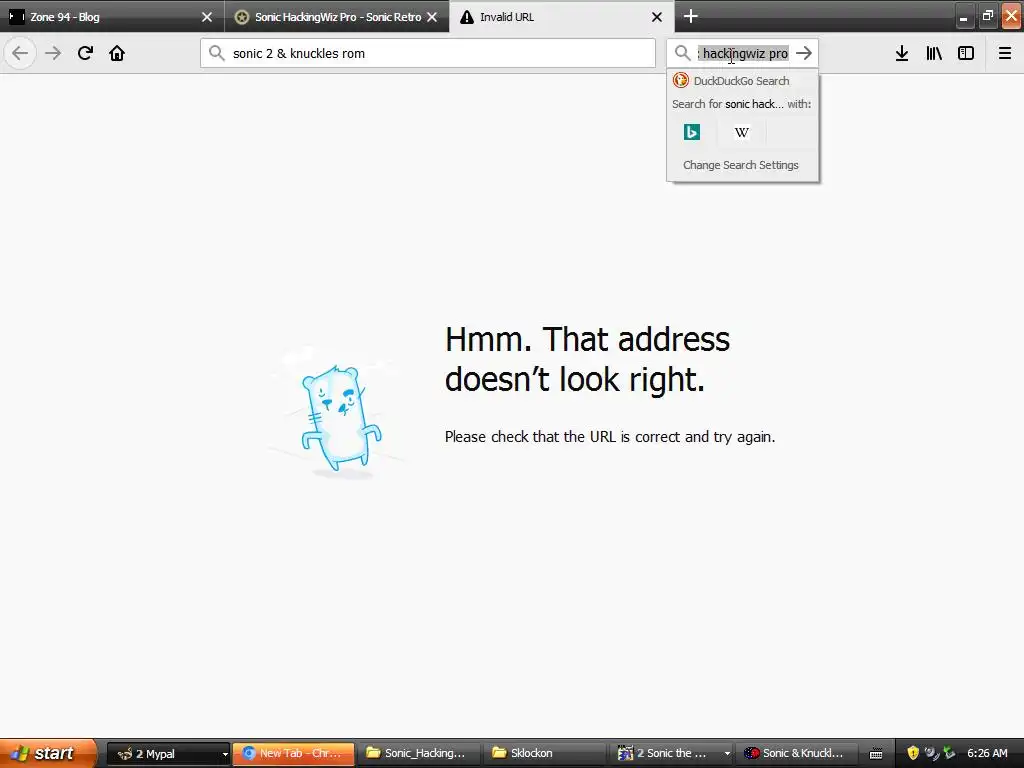1024x768 pixels.
Task: Go back to the previous page
Action: [20, 53]
